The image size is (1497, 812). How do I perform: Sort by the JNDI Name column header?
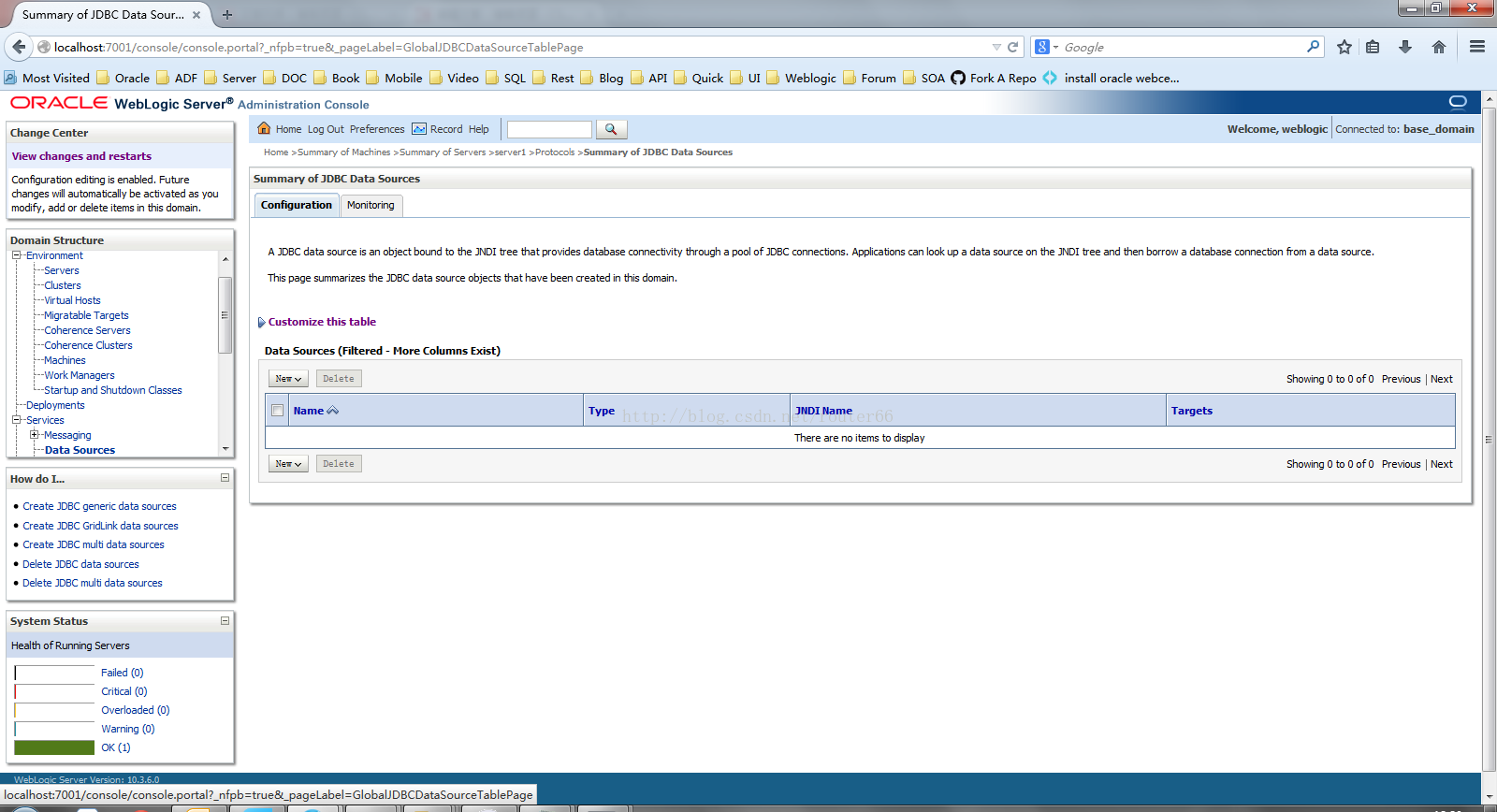(x=823, y=411)
